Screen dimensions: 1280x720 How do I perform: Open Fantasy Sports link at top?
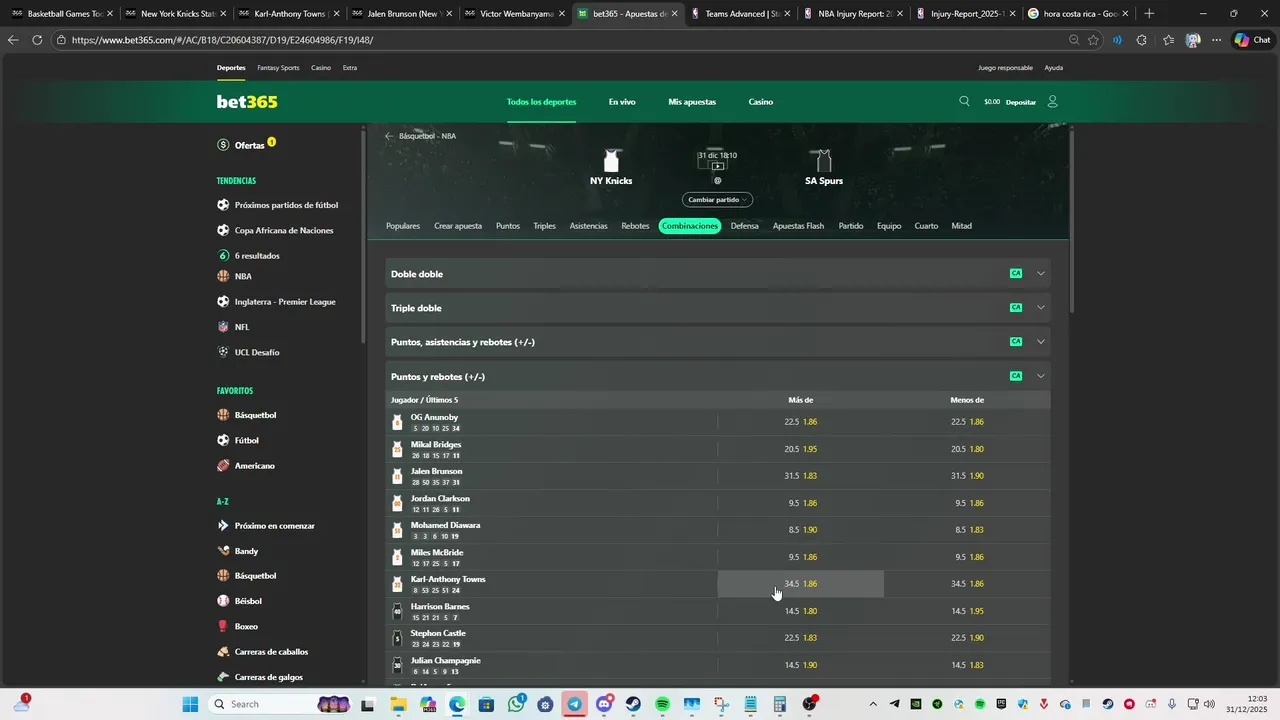pyautogui.click(x=278, y=68)
